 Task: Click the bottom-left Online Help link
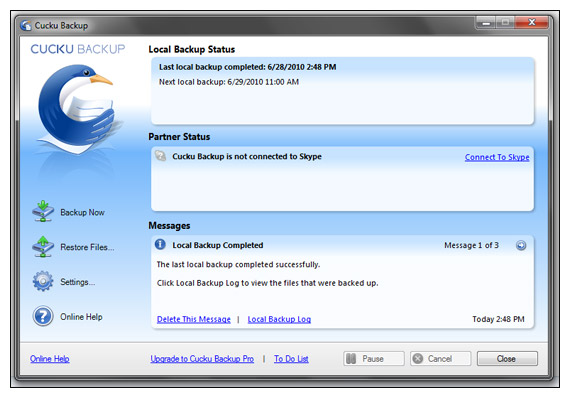(x=50, y=359)
